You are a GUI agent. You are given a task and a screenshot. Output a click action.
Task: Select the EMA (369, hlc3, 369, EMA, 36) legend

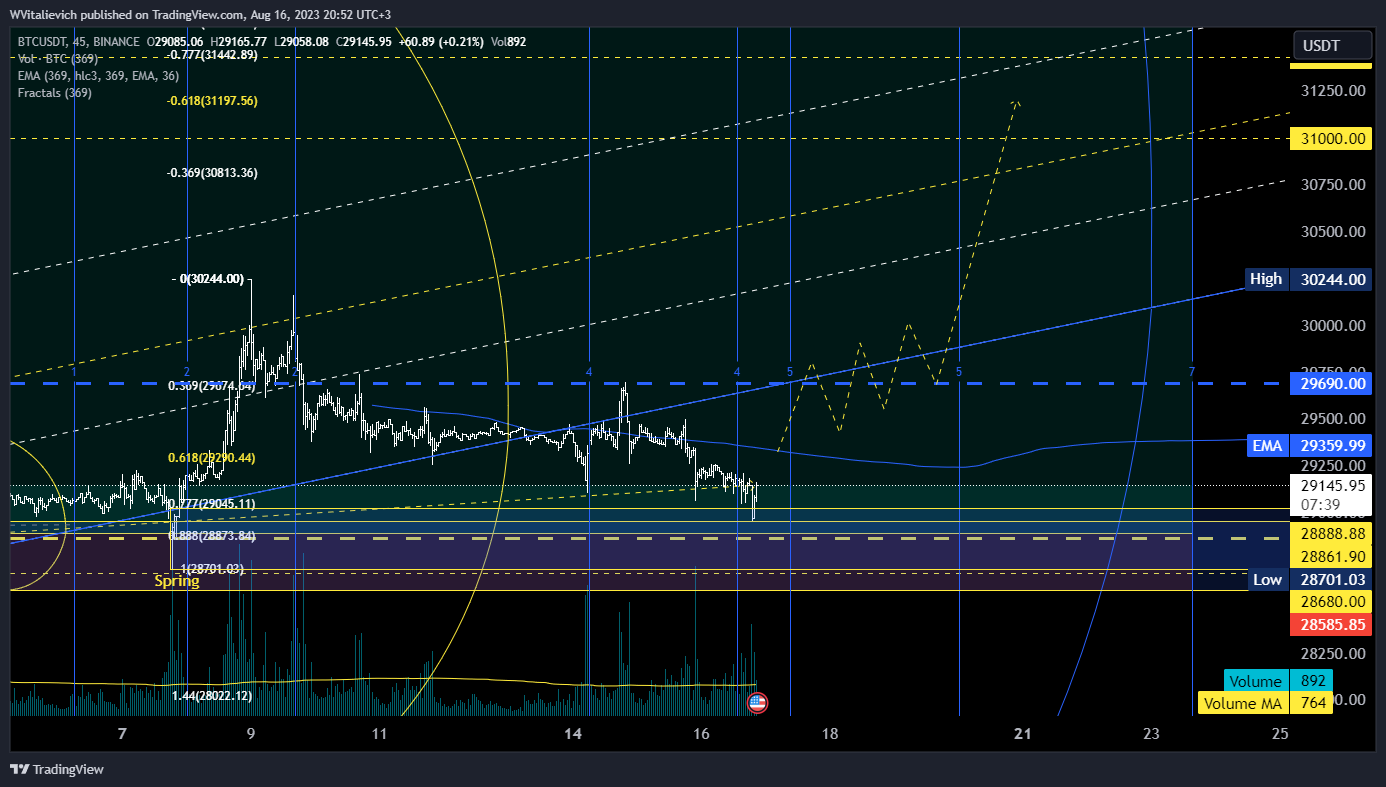(99, 75)
